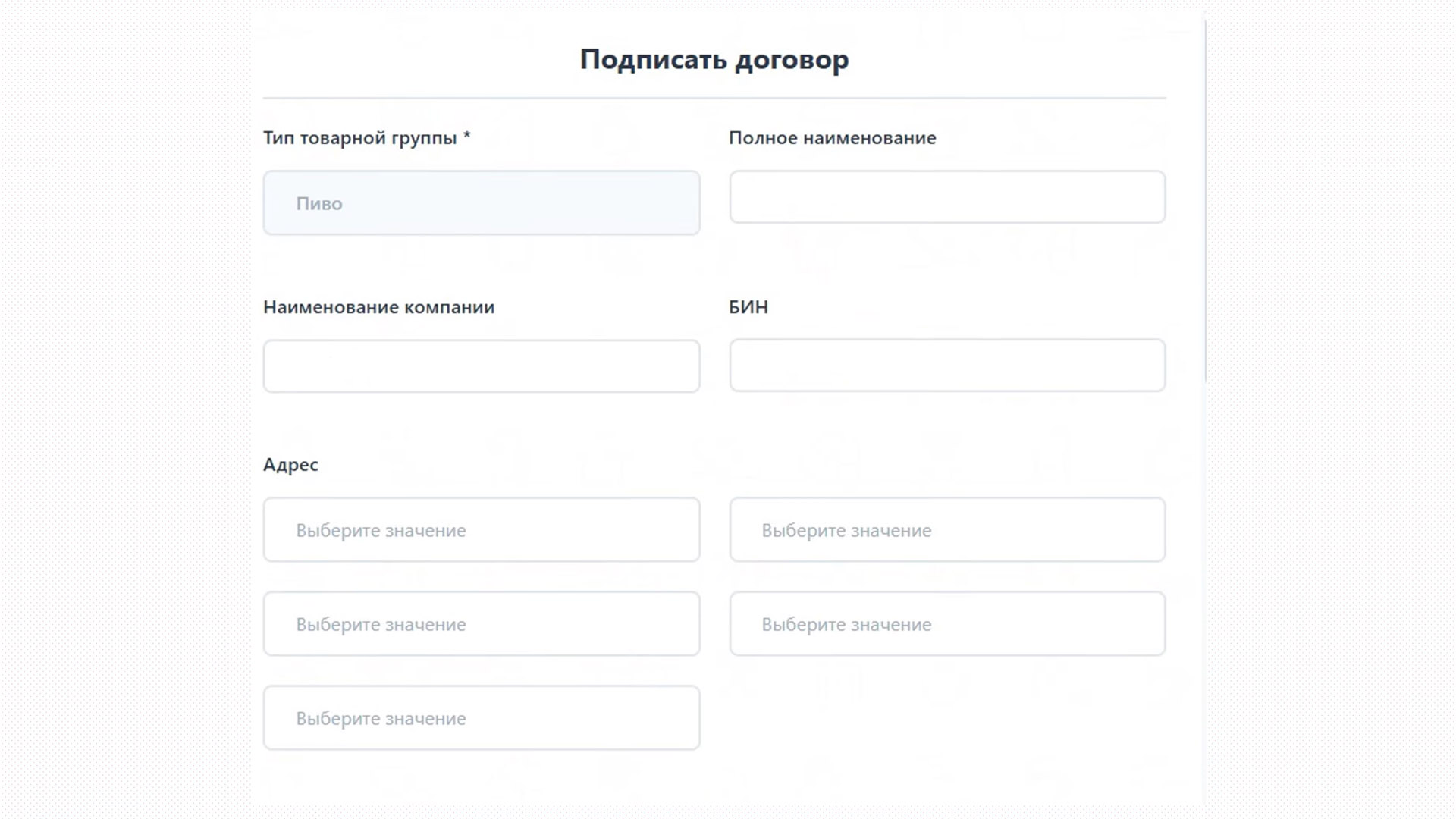Viewport: 1456px width, 819px height.
Task: Click the Тип товарной группы label
Action: [x=362, y=138]
